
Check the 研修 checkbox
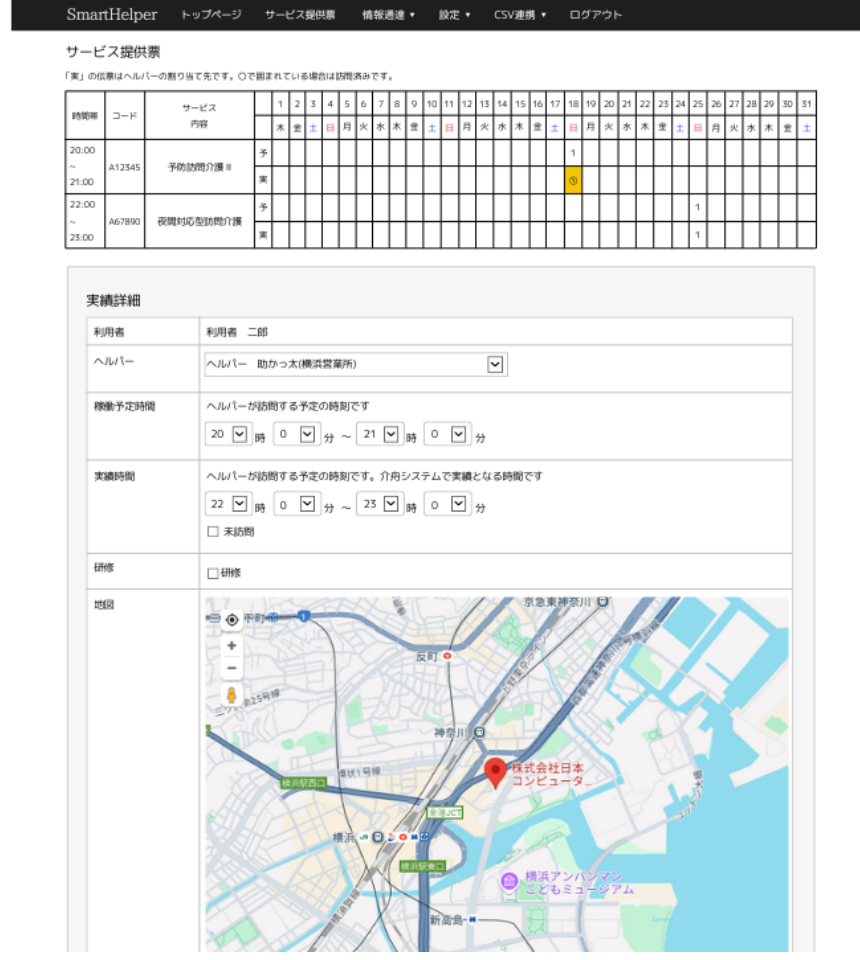tap(212, 573)
